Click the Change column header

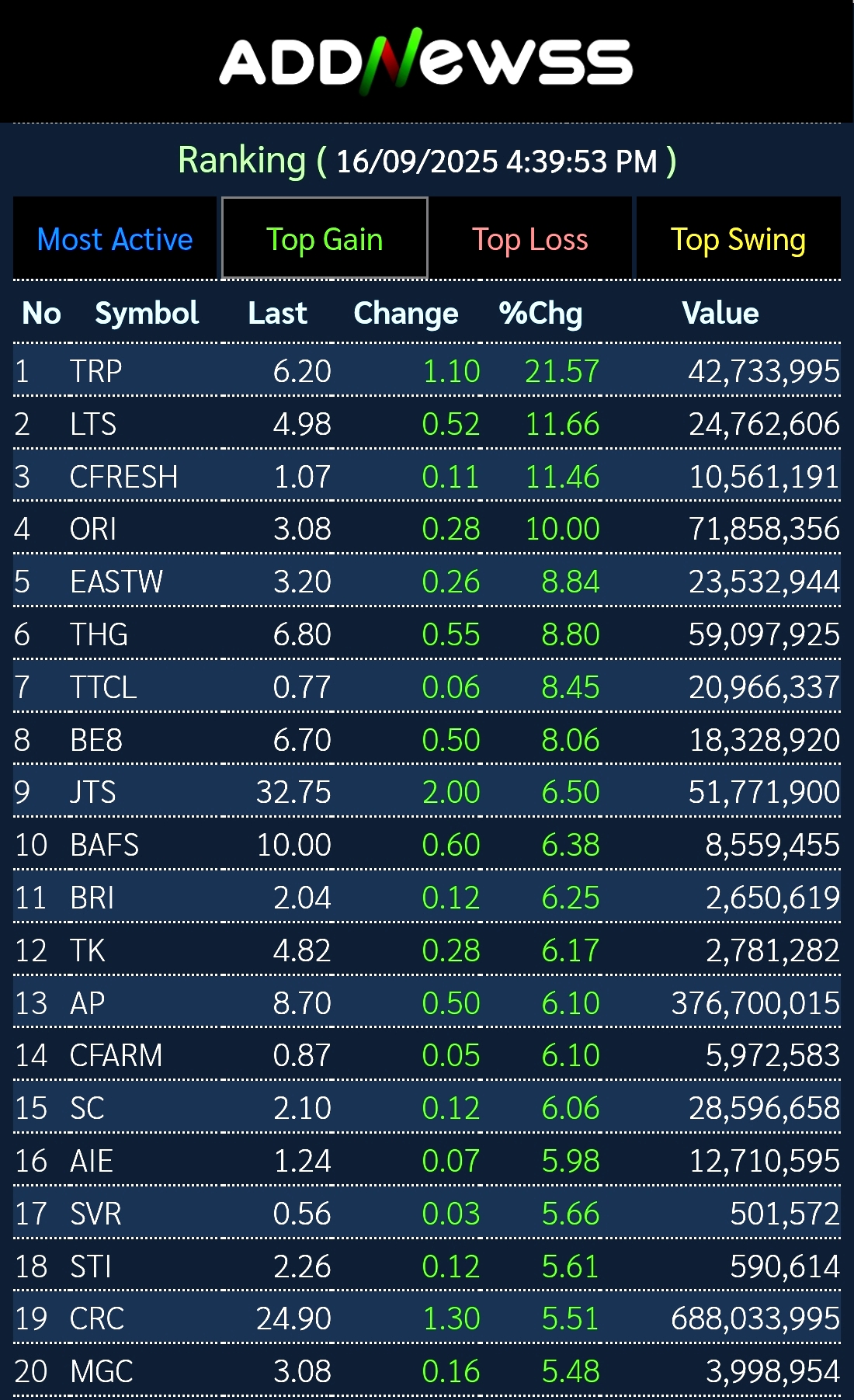pyautogui.click(x=406, y=313)
